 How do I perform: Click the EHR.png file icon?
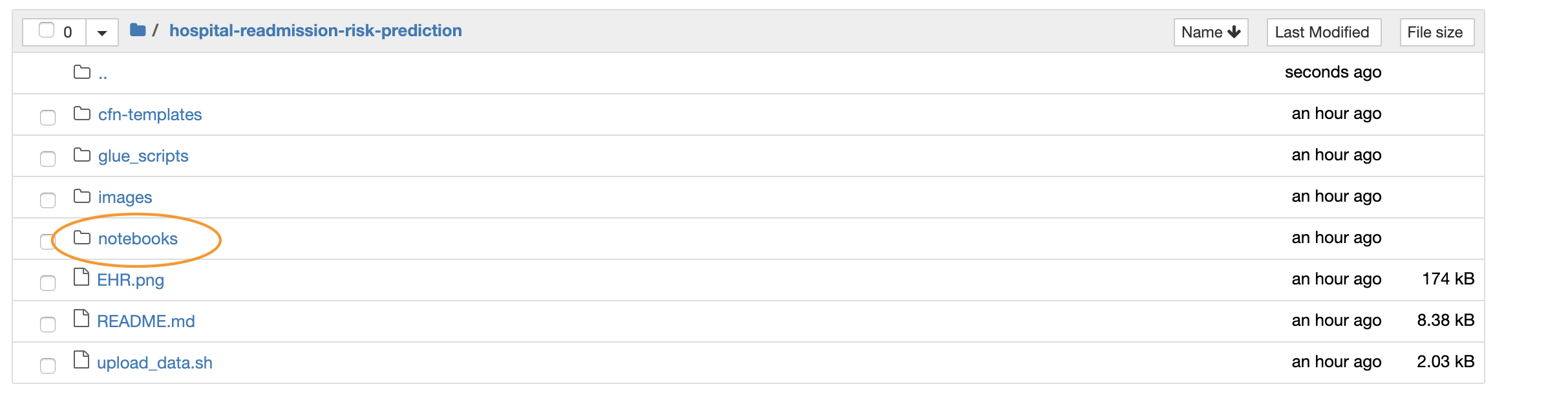tap(81, 277)
